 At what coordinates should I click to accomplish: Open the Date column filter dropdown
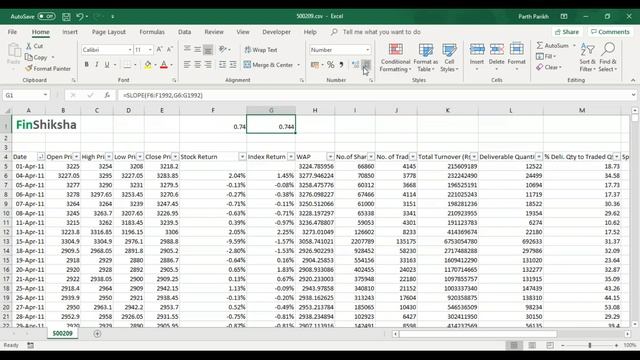coord(40,157)
